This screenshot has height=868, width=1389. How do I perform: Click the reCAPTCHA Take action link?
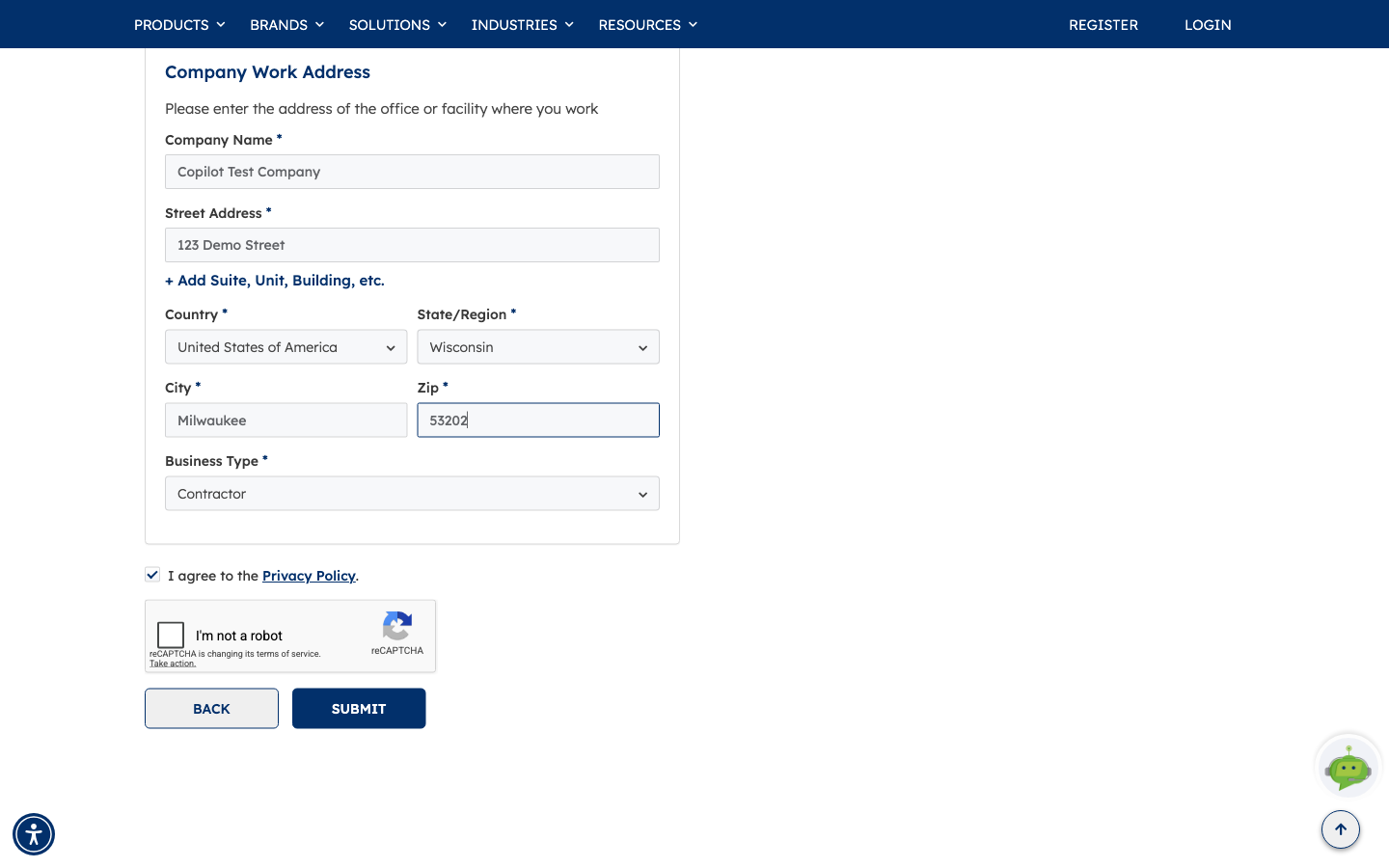point(173,664)
